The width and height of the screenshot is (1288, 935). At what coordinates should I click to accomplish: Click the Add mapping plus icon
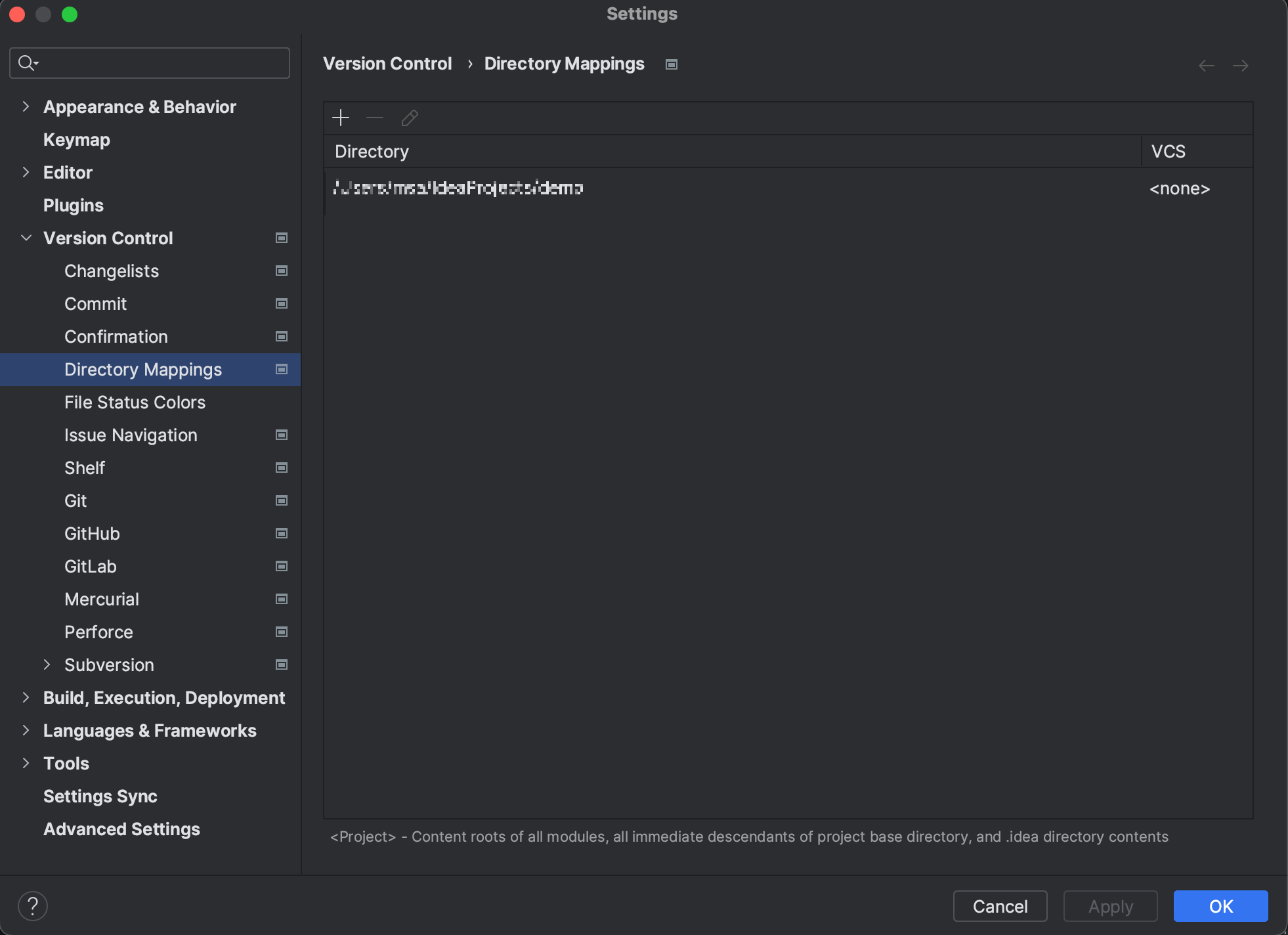click(341, 118)
